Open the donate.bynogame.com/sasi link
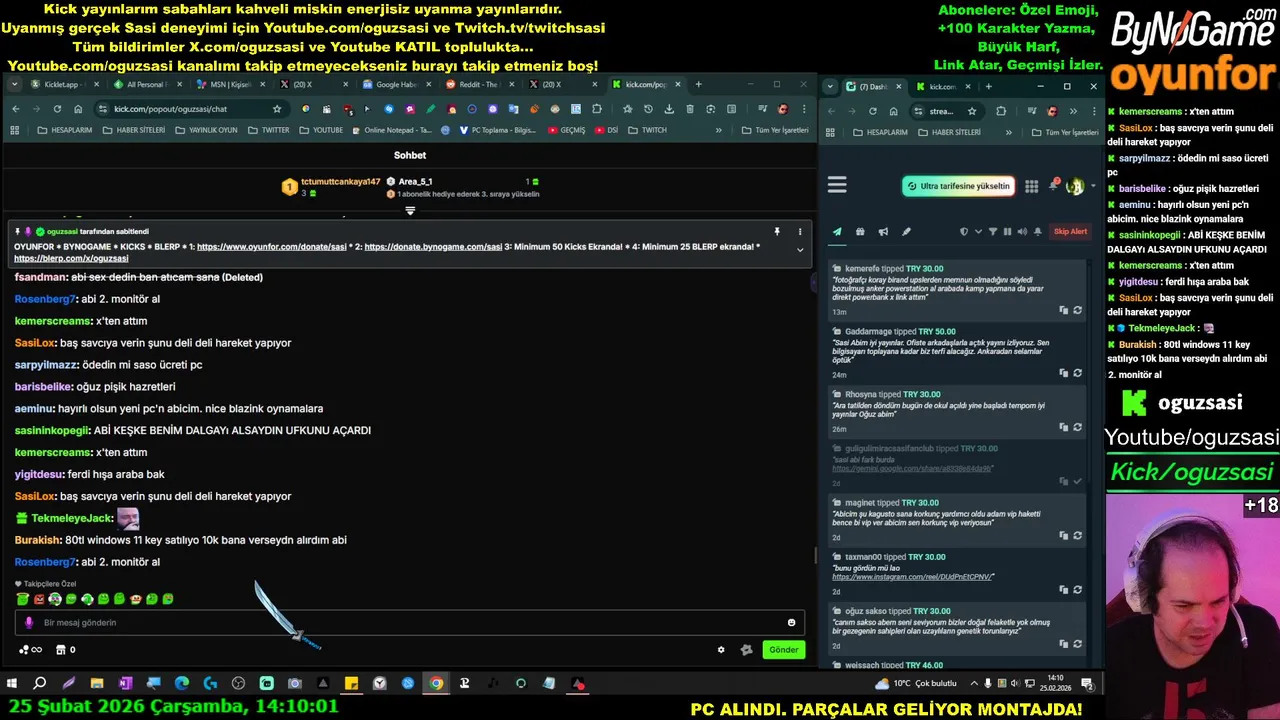 [433, 246]
